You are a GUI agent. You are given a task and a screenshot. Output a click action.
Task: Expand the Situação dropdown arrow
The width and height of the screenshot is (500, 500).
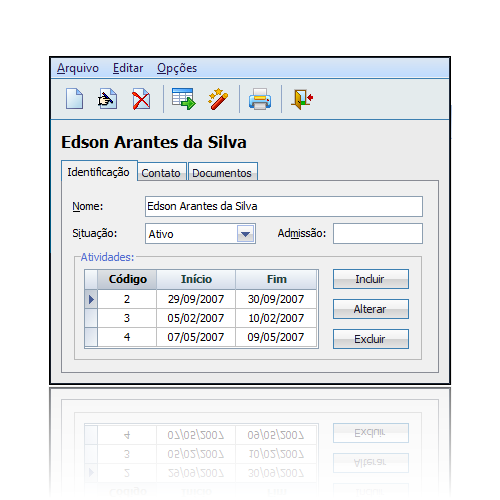pos(246,234)
